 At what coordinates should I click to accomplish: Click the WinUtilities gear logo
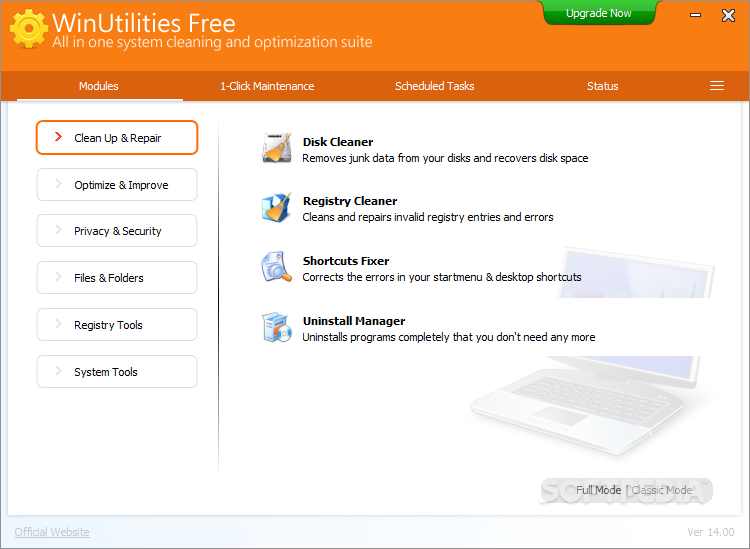[x=29, y=29]
